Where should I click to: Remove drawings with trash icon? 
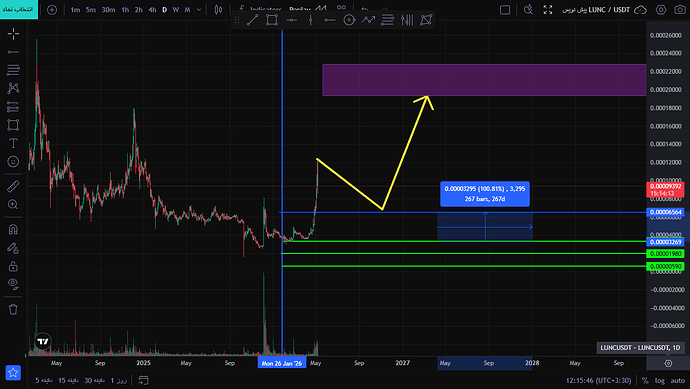13,309
